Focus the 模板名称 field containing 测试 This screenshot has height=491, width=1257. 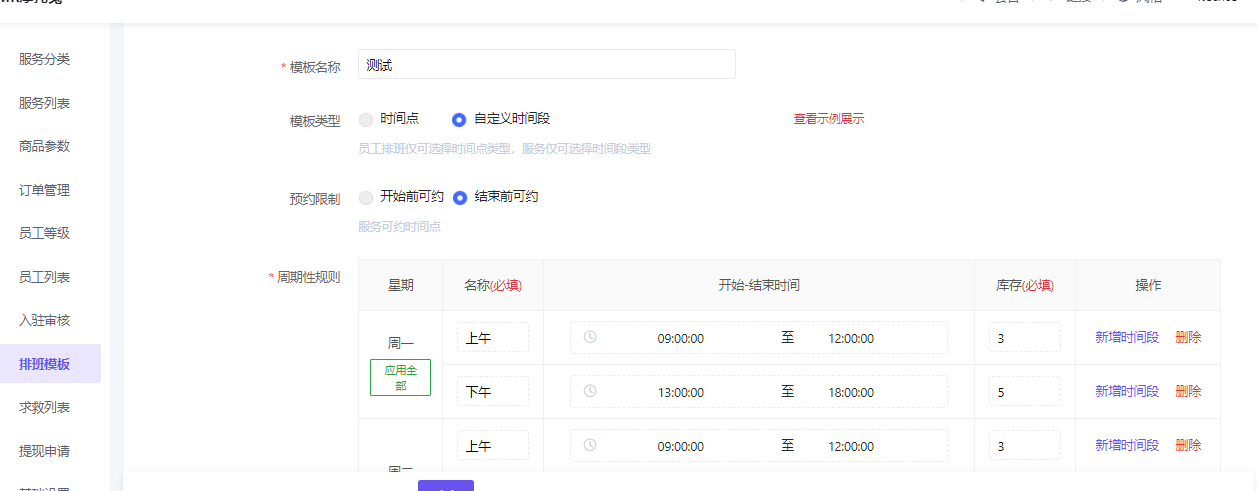click(x=546, y=65)
